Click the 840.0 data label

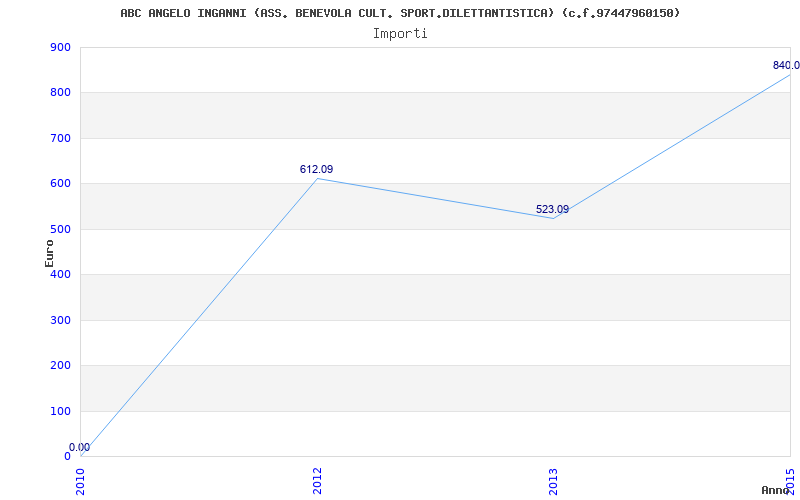786,65
